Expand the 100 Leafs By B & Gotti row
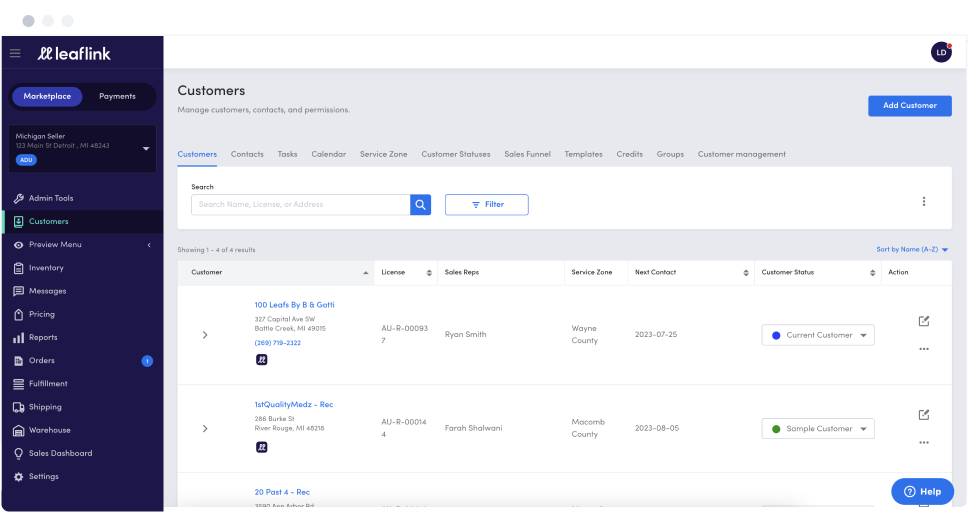The width and height of the screenshot is (969, 513). click(x=205, y=335)
